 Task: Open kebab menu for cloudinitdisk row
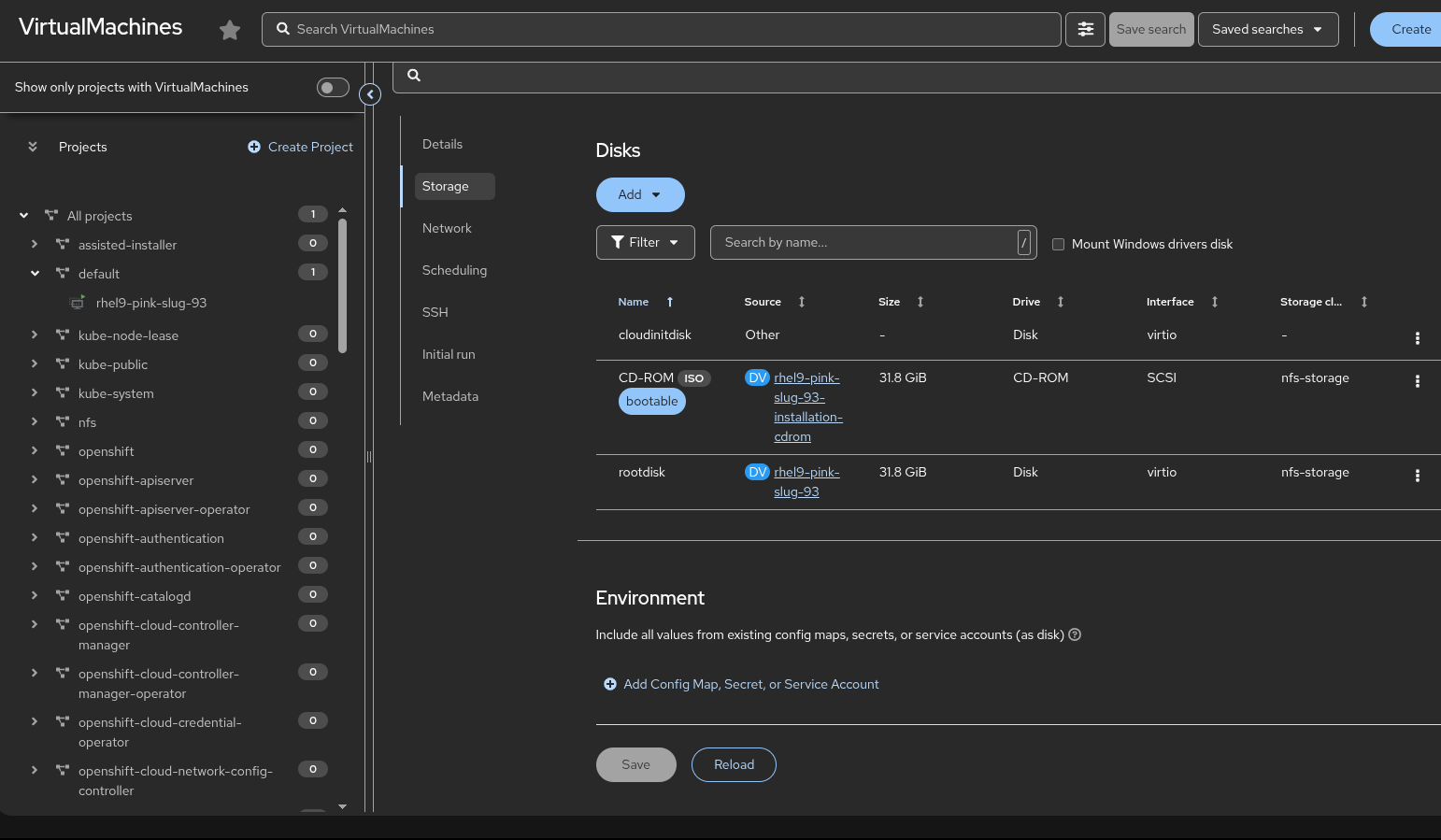tap(1417, 338)
